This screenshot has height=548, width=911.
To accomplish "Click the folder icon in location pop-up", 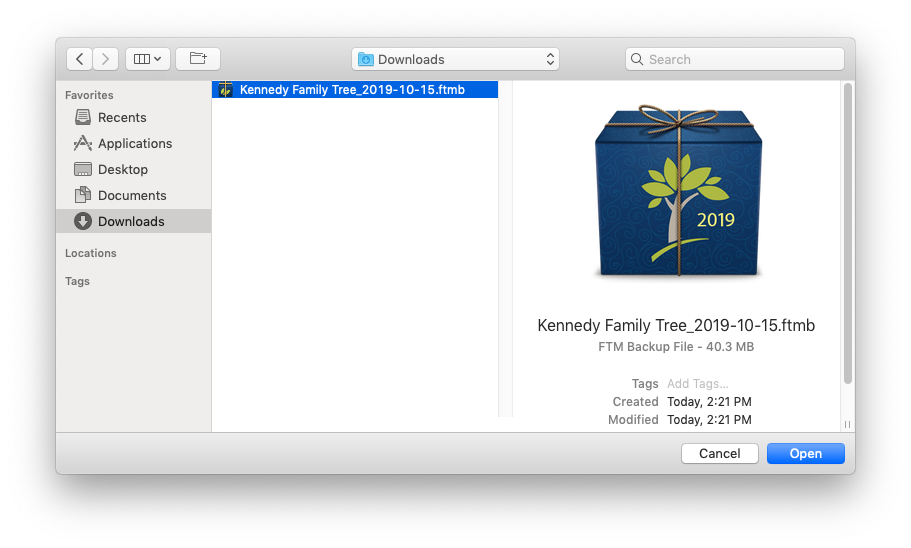I will click(365, 59).
